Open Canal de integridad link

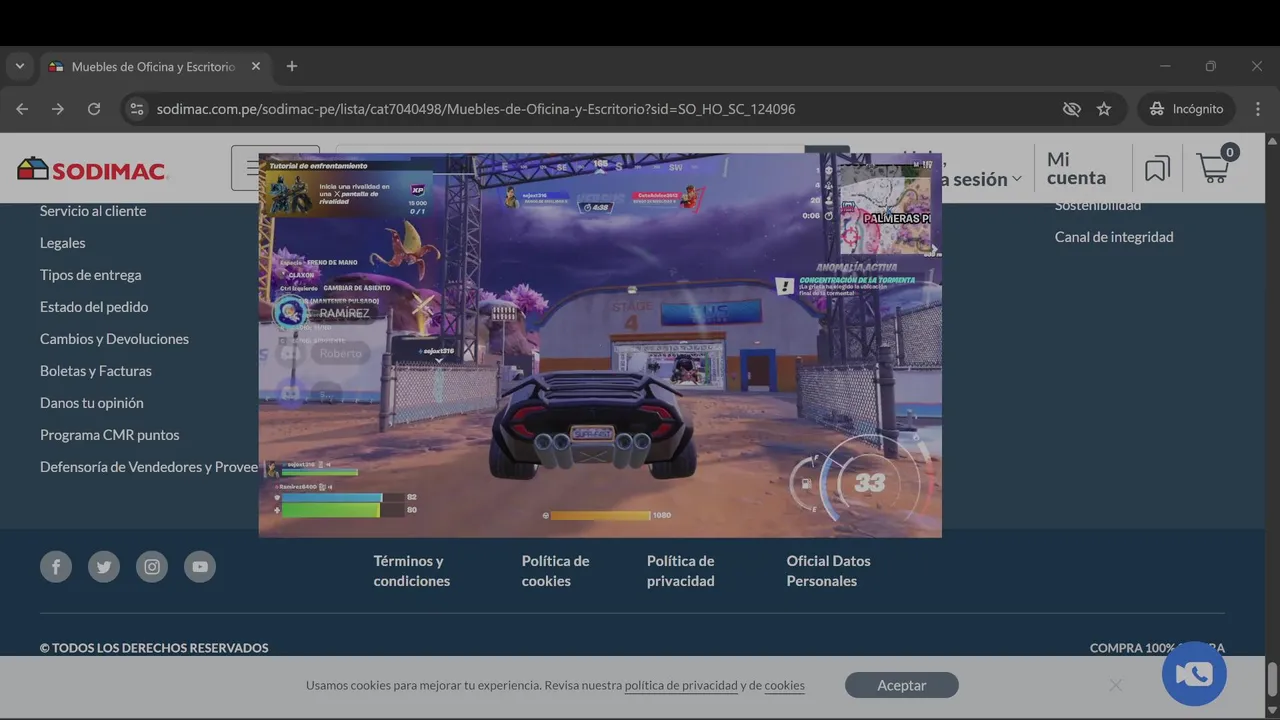tap(1114, 237)
